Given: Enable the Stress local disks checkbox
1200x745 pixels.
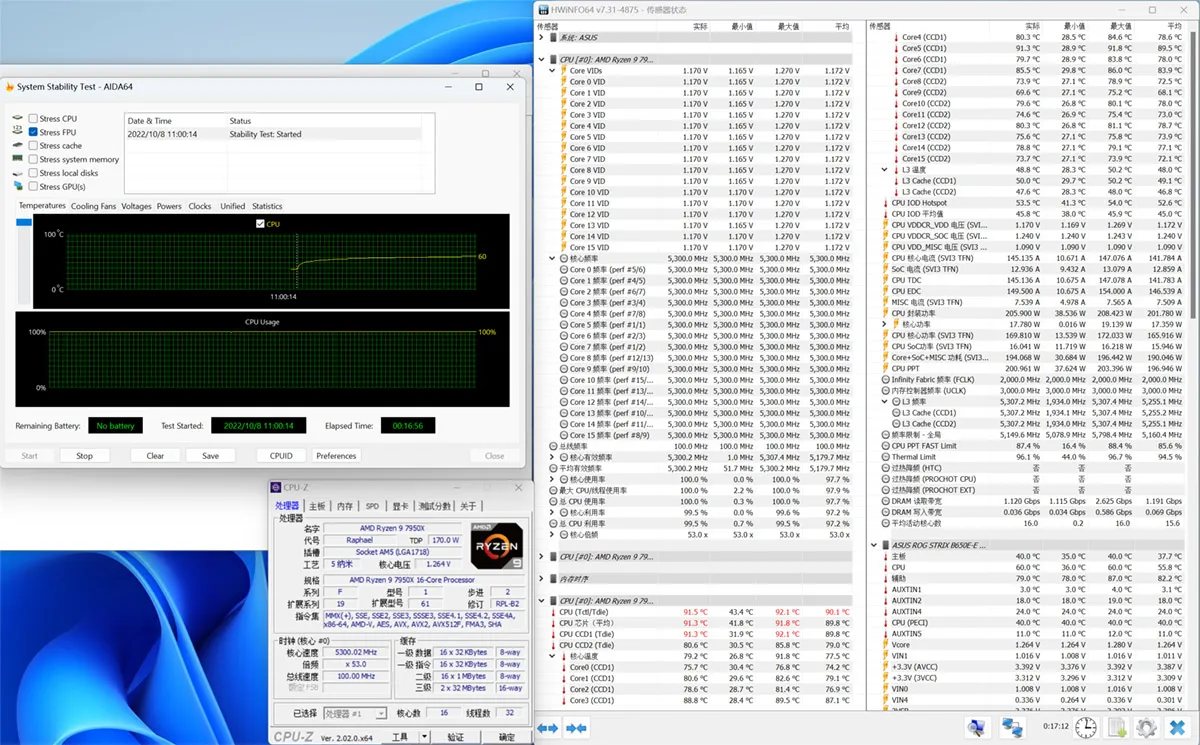Looking at the screenshot, I should (33, 173).
